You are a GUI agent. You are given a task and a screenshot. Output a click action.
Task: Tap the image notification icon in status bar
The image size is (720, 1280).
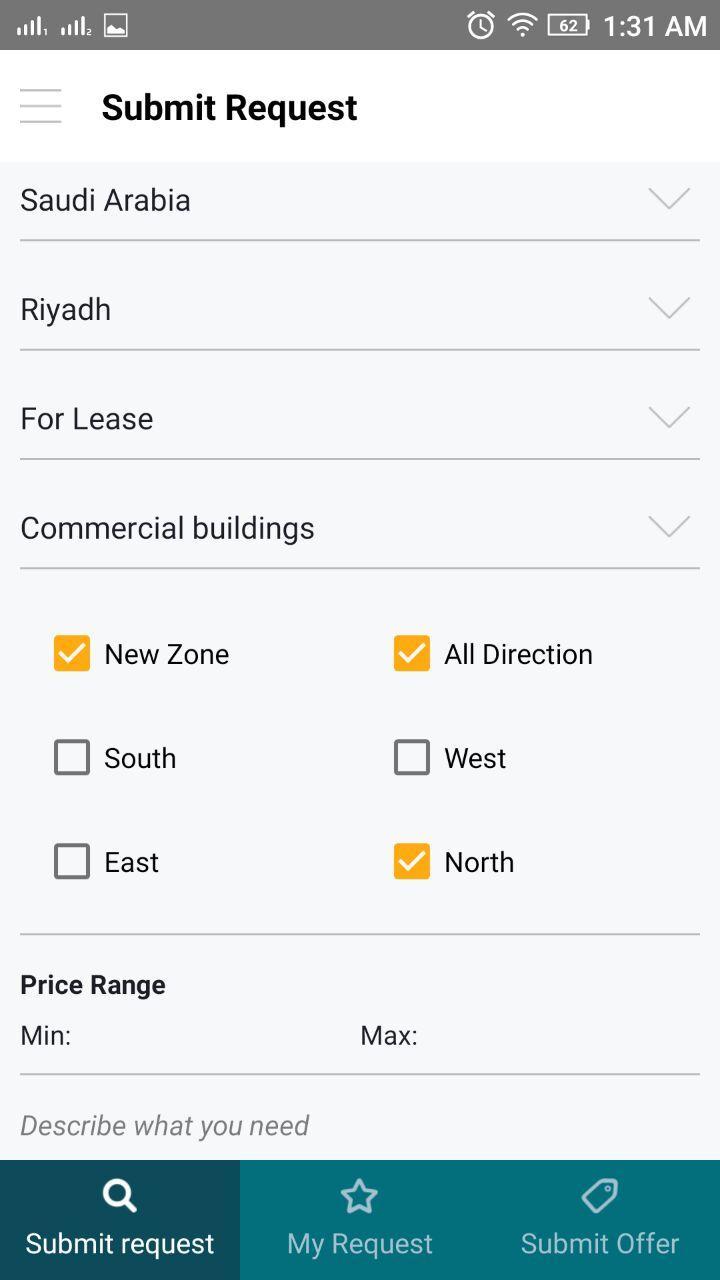116,26
